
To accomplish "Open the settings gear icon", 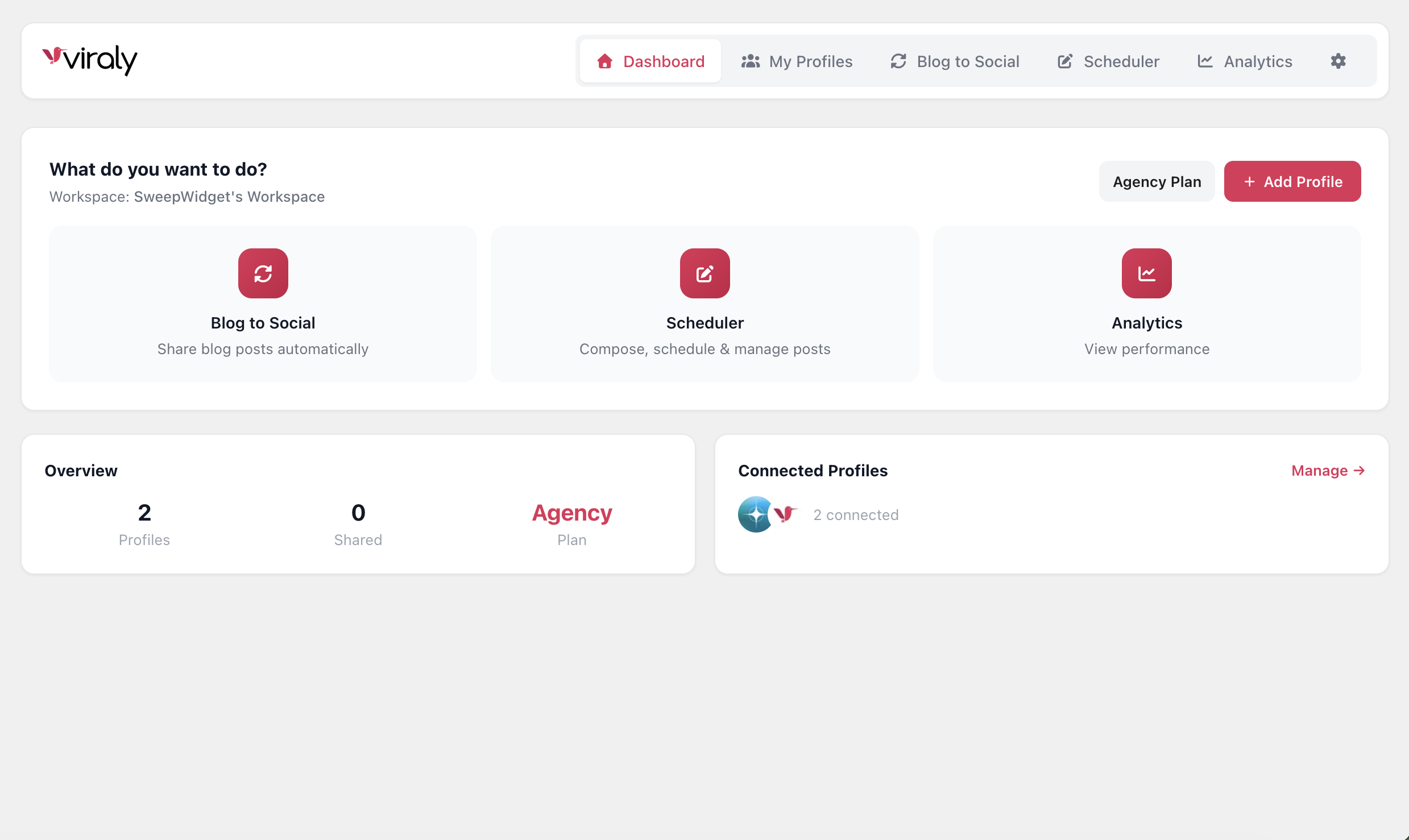I will tap(1338, 61).
